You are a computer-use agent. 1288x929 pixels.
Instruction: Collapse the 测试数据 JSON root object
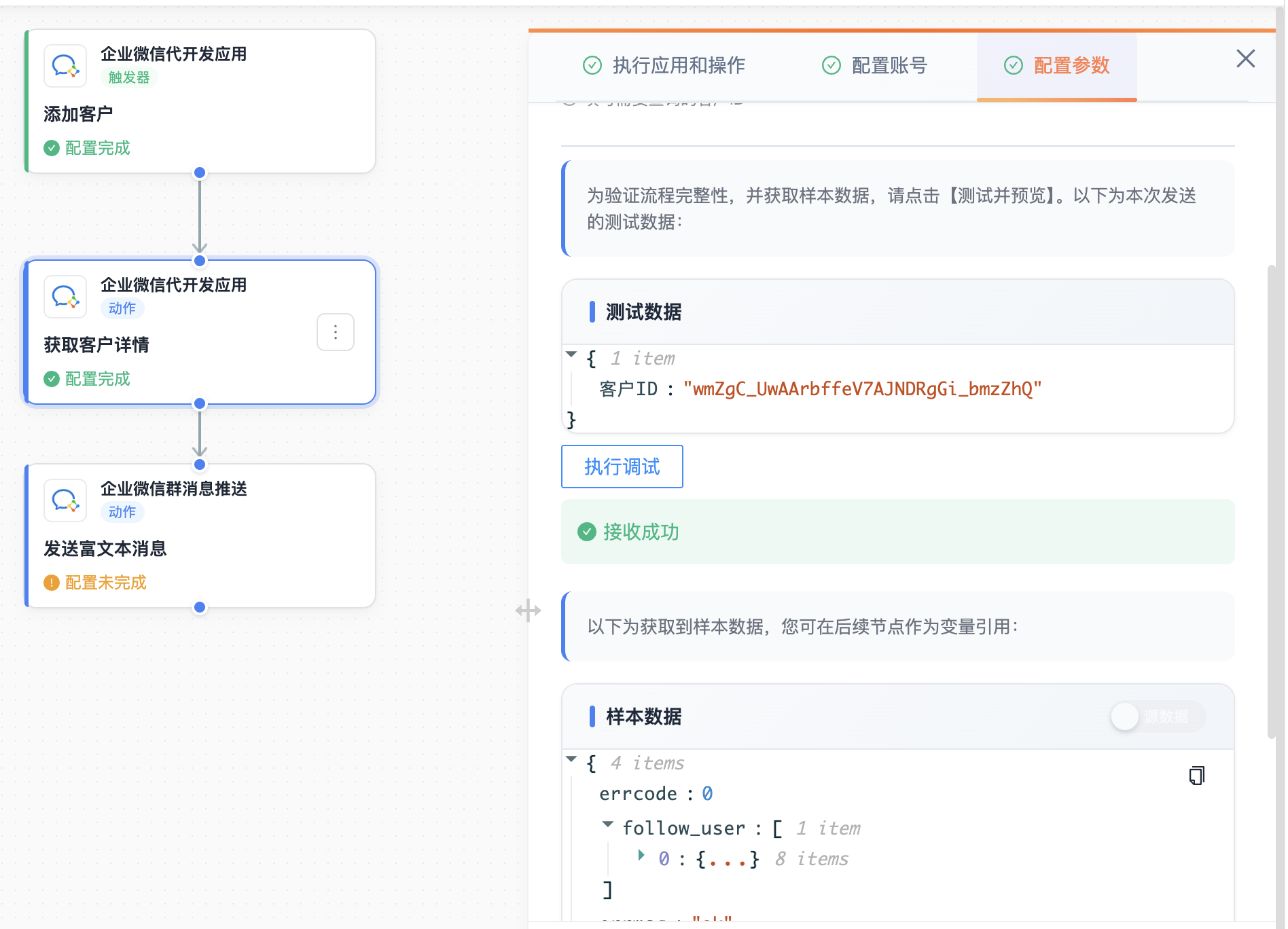[571, 354]
